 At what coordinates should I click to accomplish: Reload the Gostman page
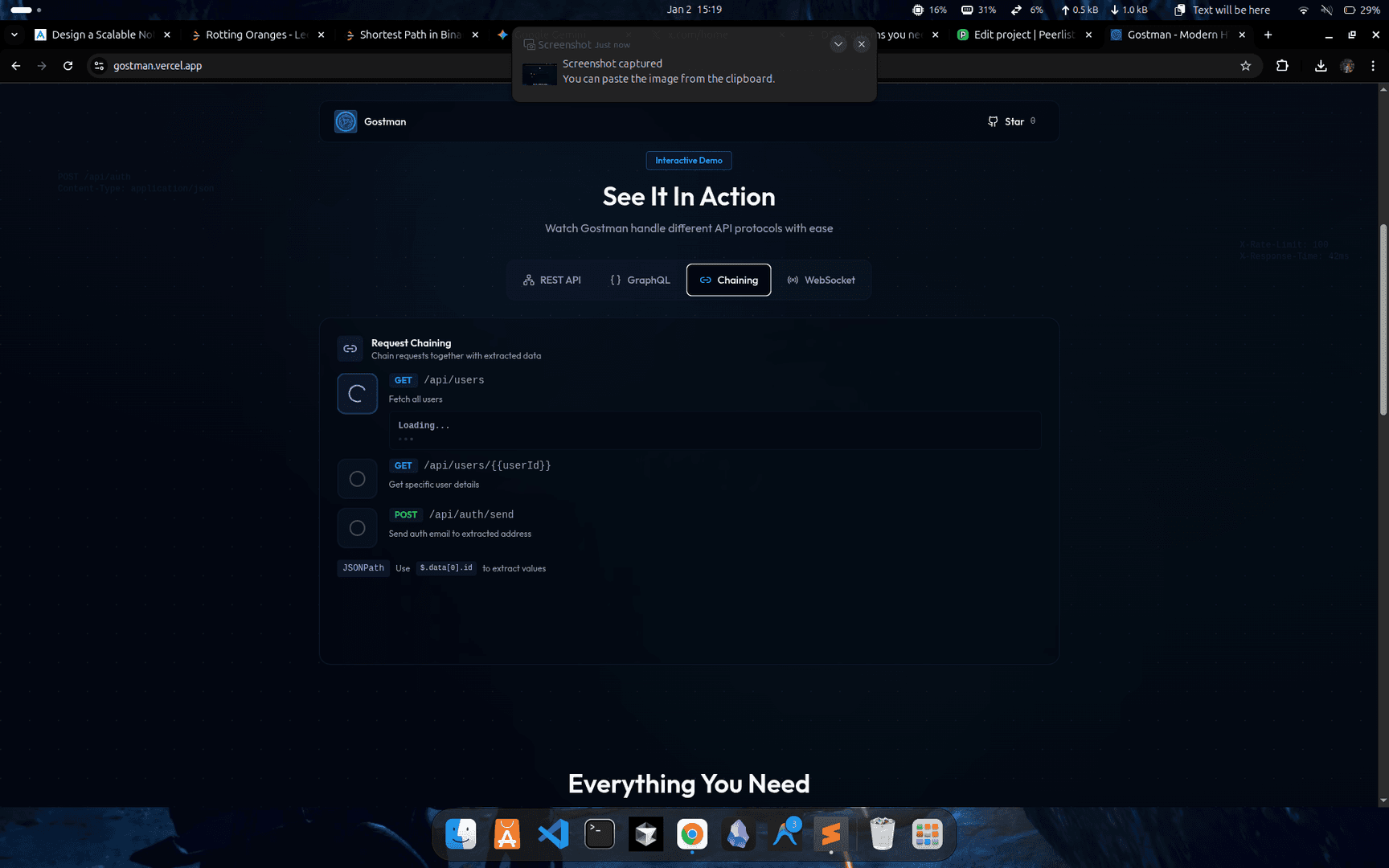68,66
